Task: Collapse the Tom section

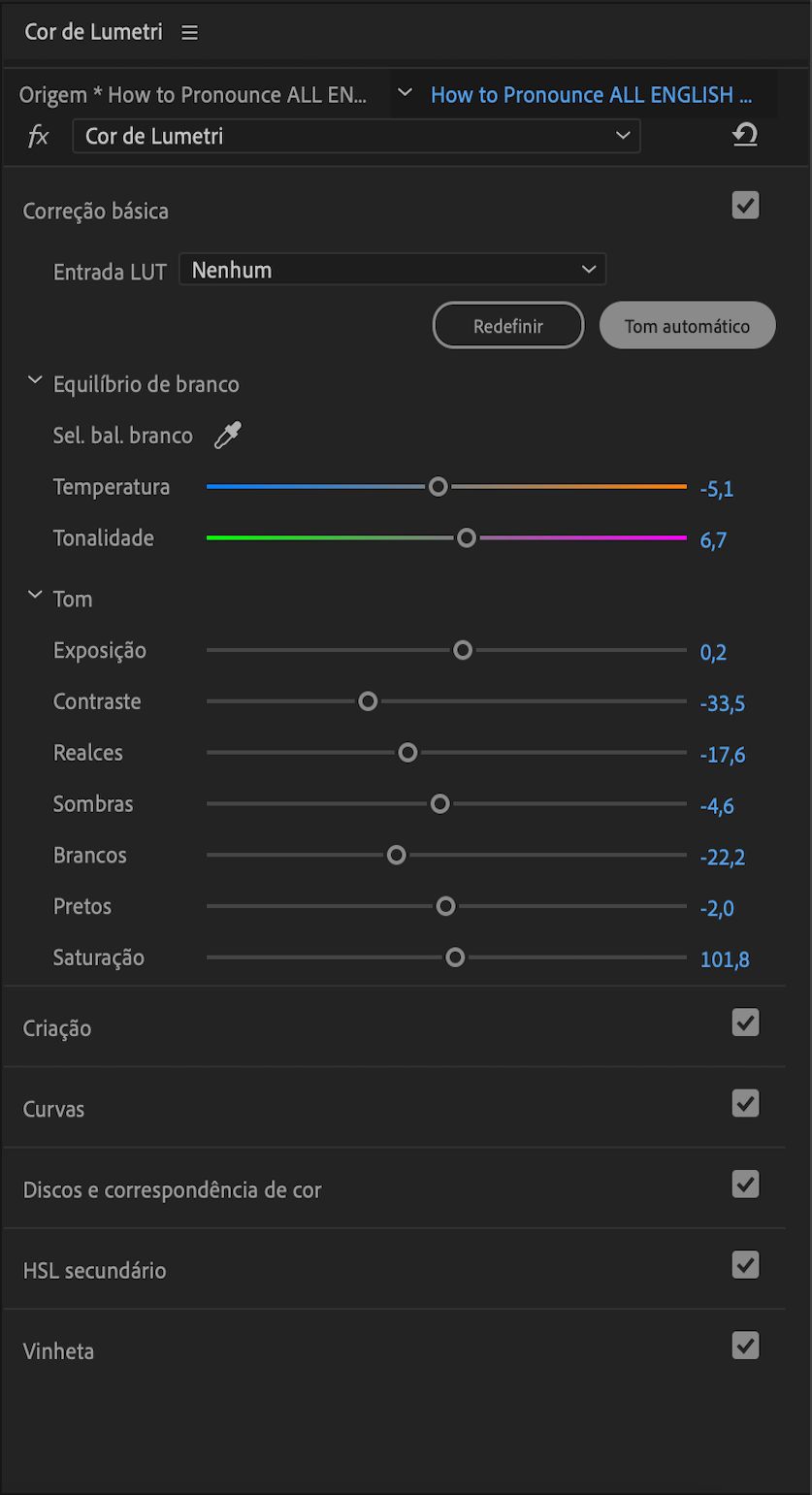Action: pyautogui.click(x=35, y=597)
